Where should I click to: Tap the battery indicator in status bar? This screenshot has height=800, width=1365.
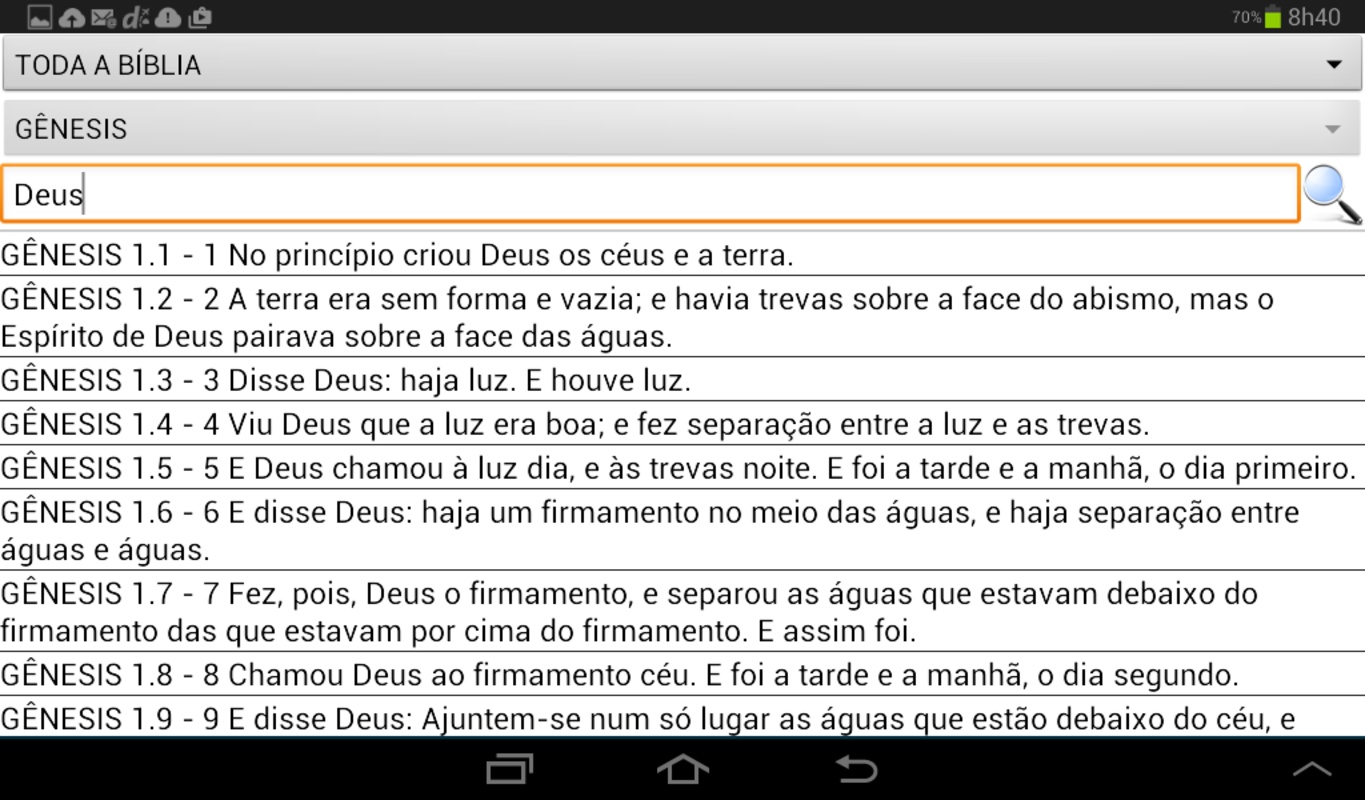click(x=1272, y=17)
